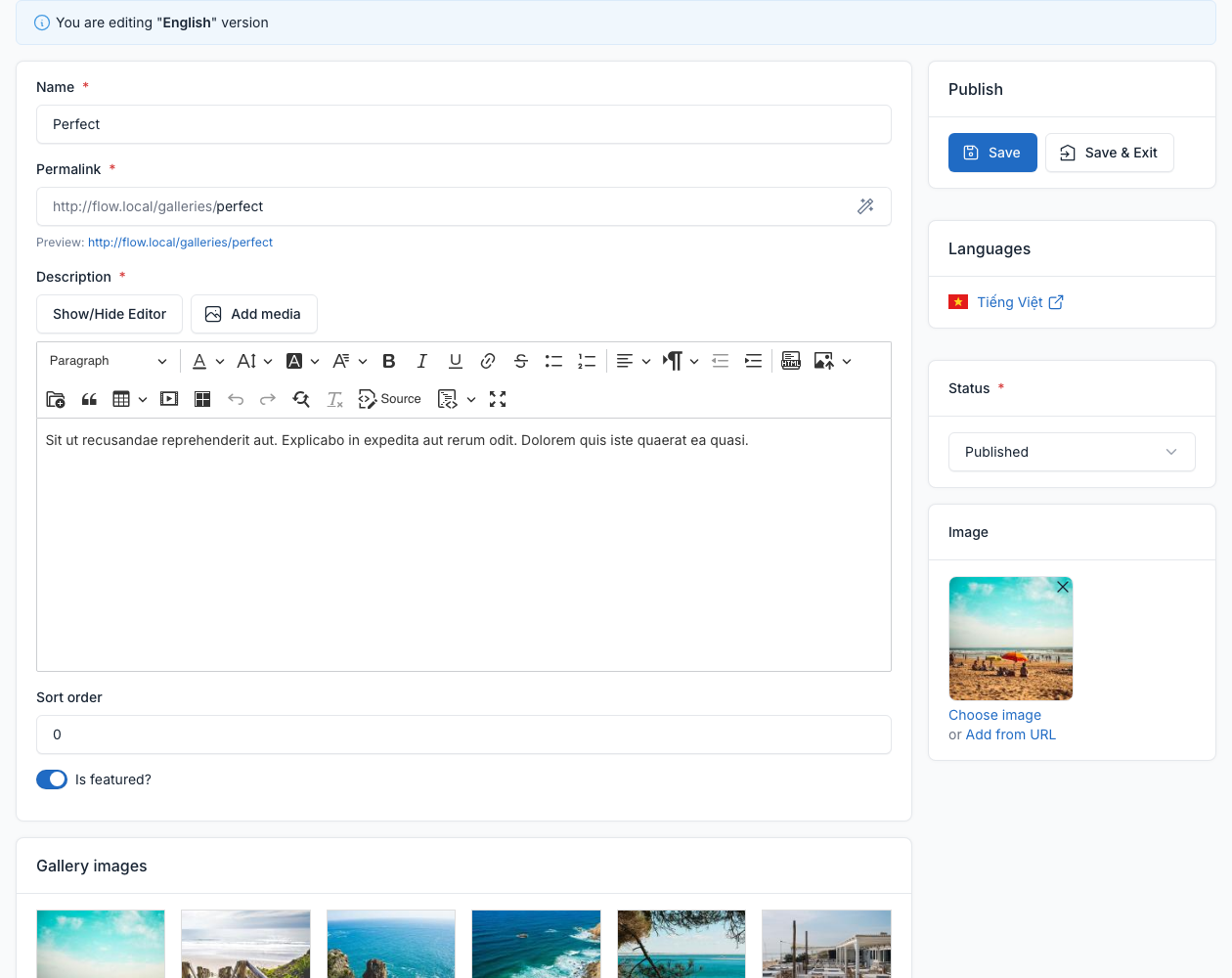Screen dimensions: 1232x978
Task: Insert a numbered list
Action: click(x=587, y=361)
